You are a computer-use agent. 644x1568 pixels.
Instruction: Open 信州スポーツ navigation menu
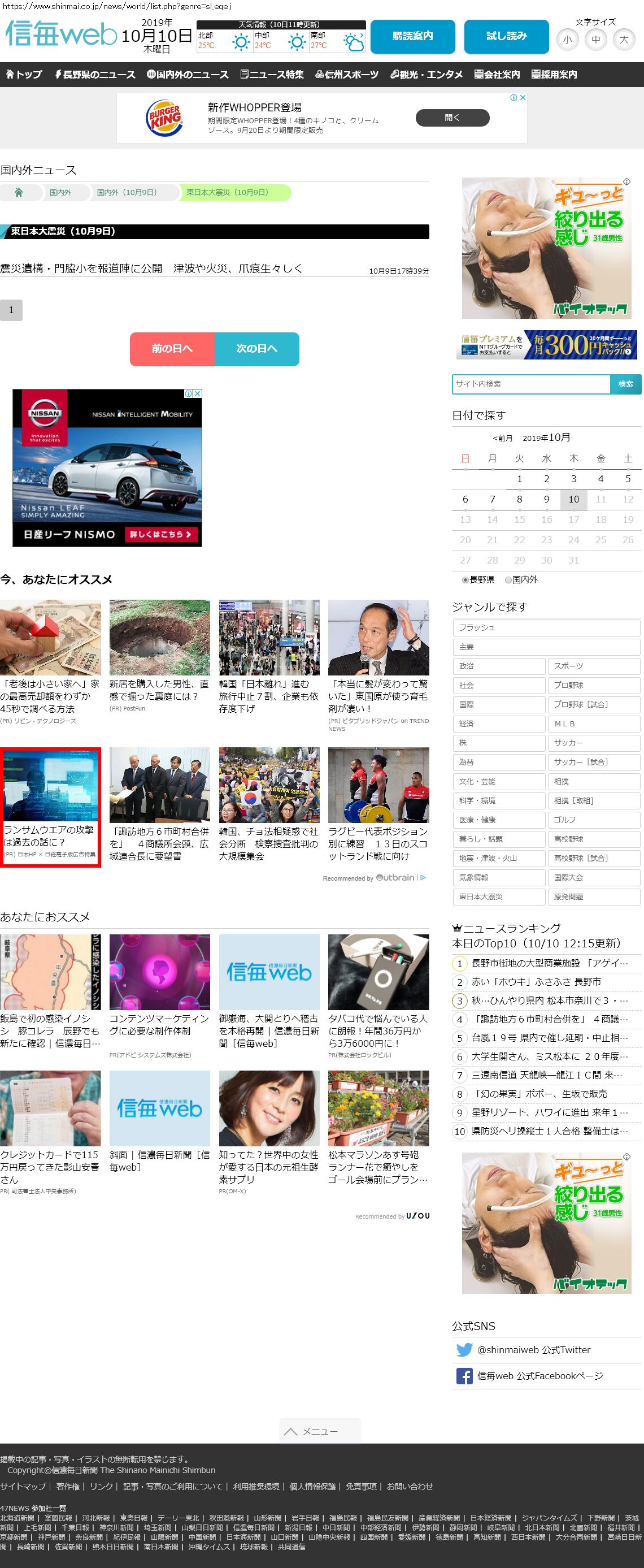click(x=347, y=74)
